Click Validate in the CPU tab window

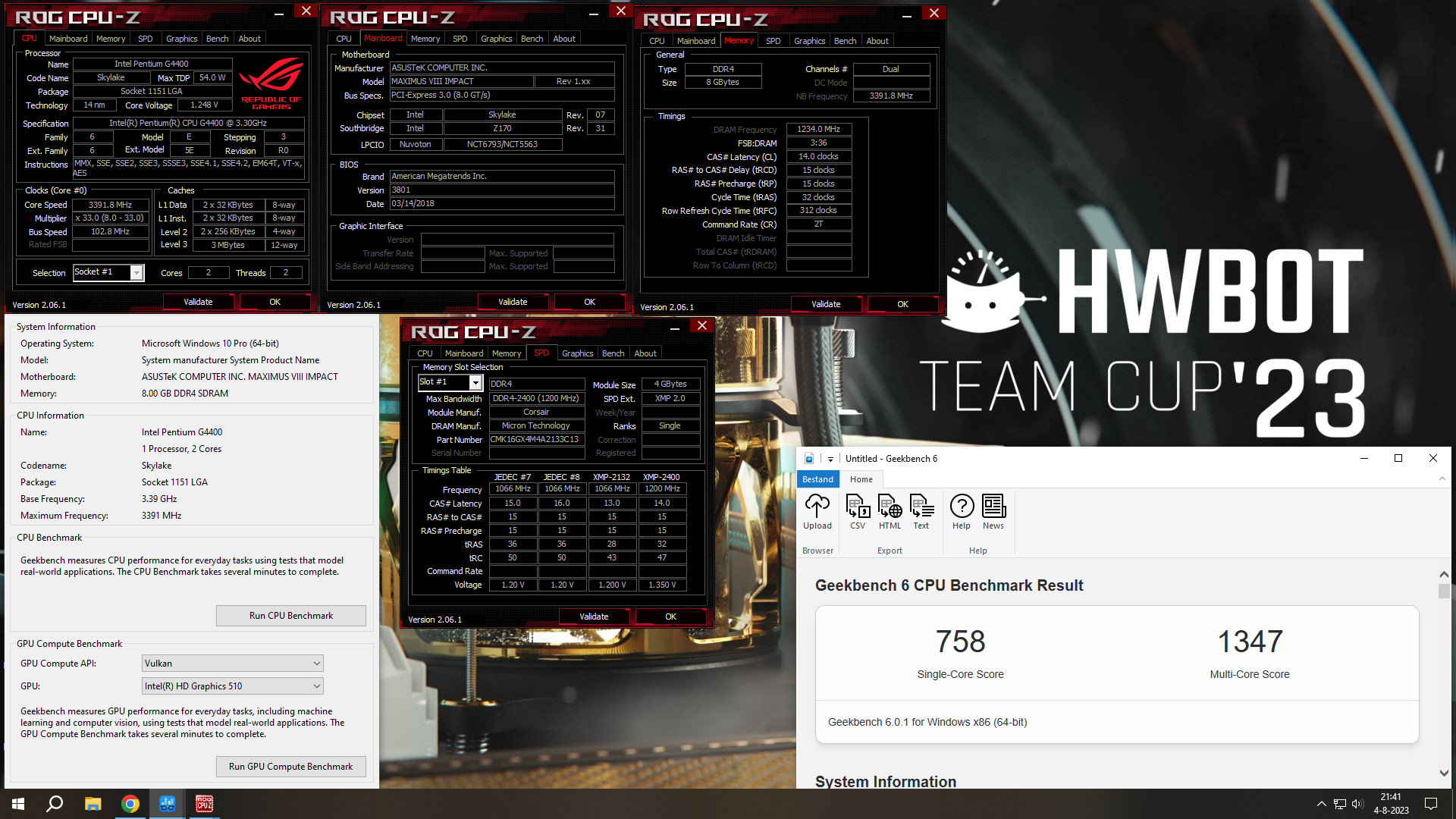coord(198,302)
